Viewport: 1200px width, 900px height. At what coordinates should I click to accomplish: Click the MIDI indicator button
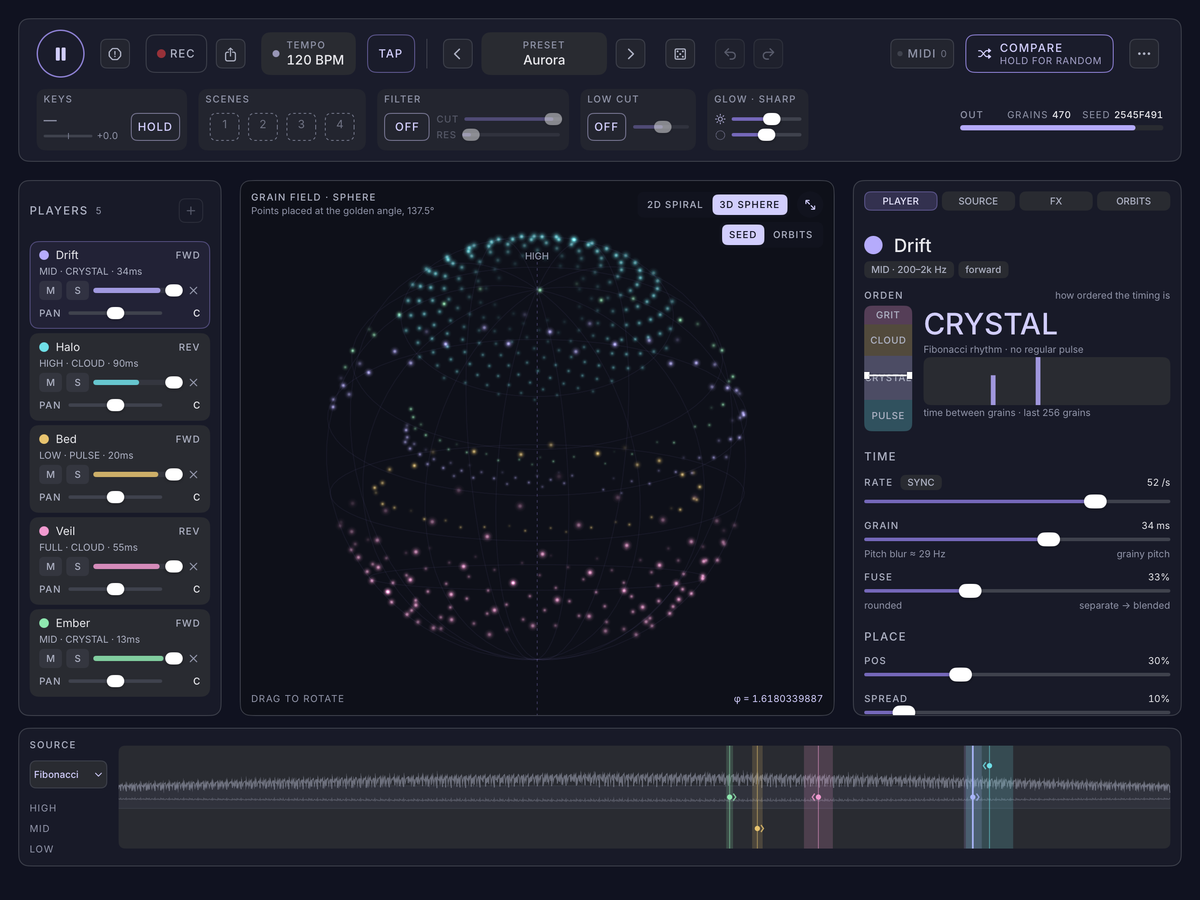[922, 54]
